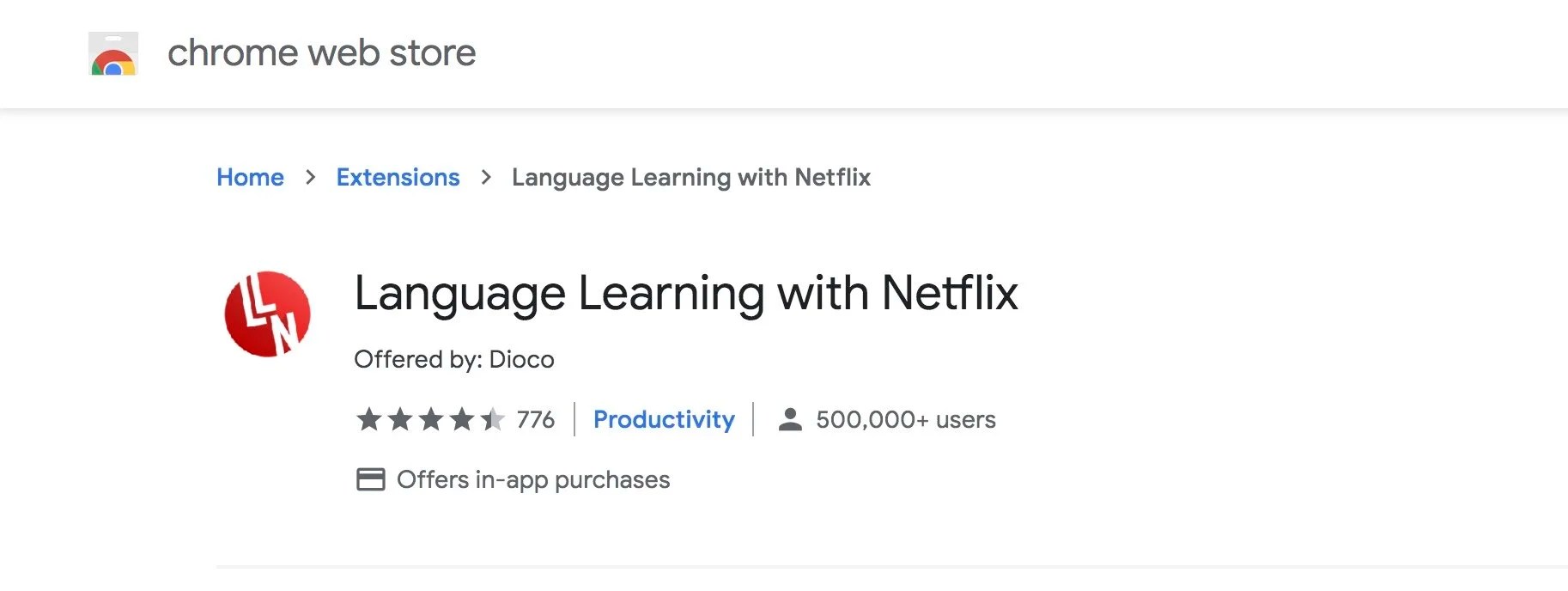Screen dimensions: 1568x591
Task: Click the 'Offers in-app purchases' text
Action: 533,479
